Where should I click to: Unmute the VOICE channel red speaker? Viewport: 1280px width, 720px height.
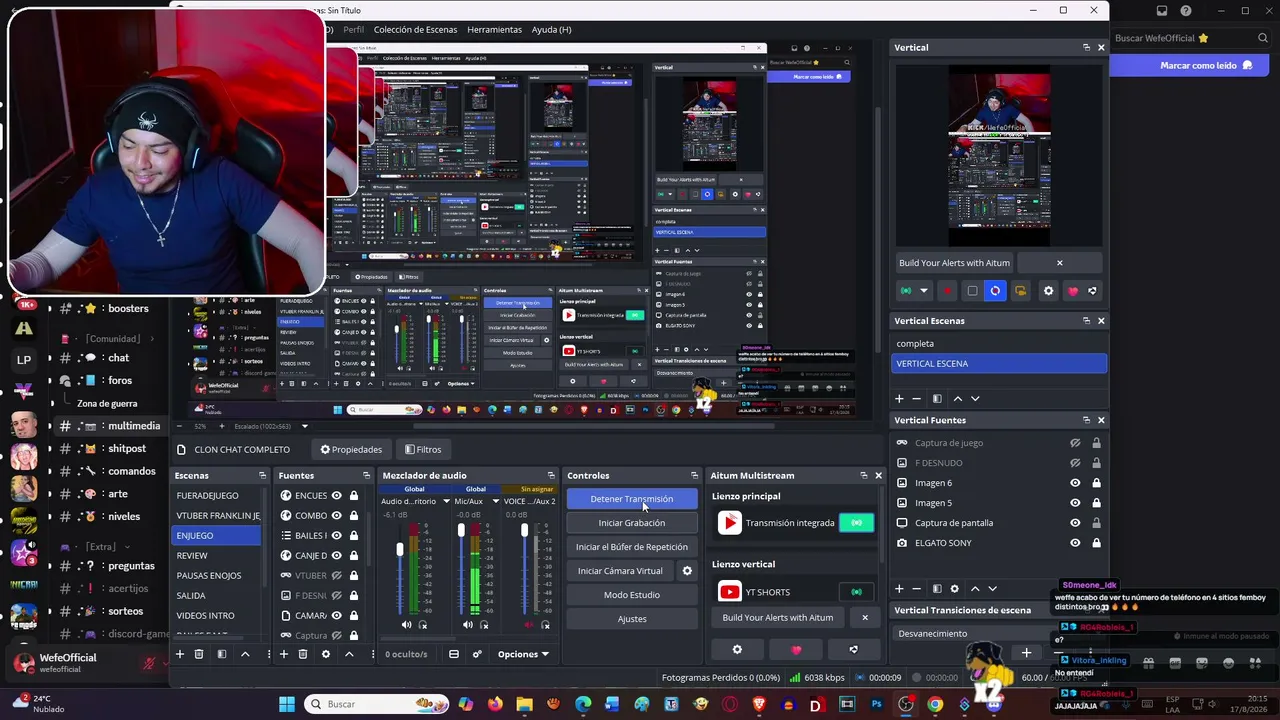(x=529, y=625)
